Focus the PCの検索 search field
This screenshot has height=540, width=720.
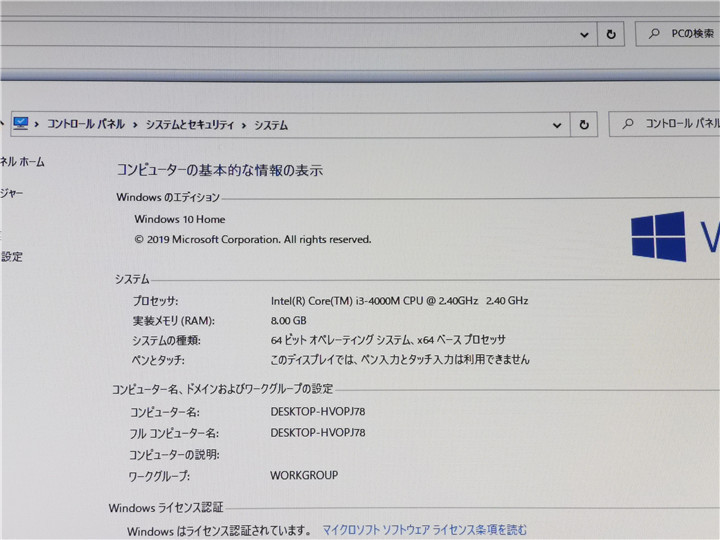tap(678, 34)
